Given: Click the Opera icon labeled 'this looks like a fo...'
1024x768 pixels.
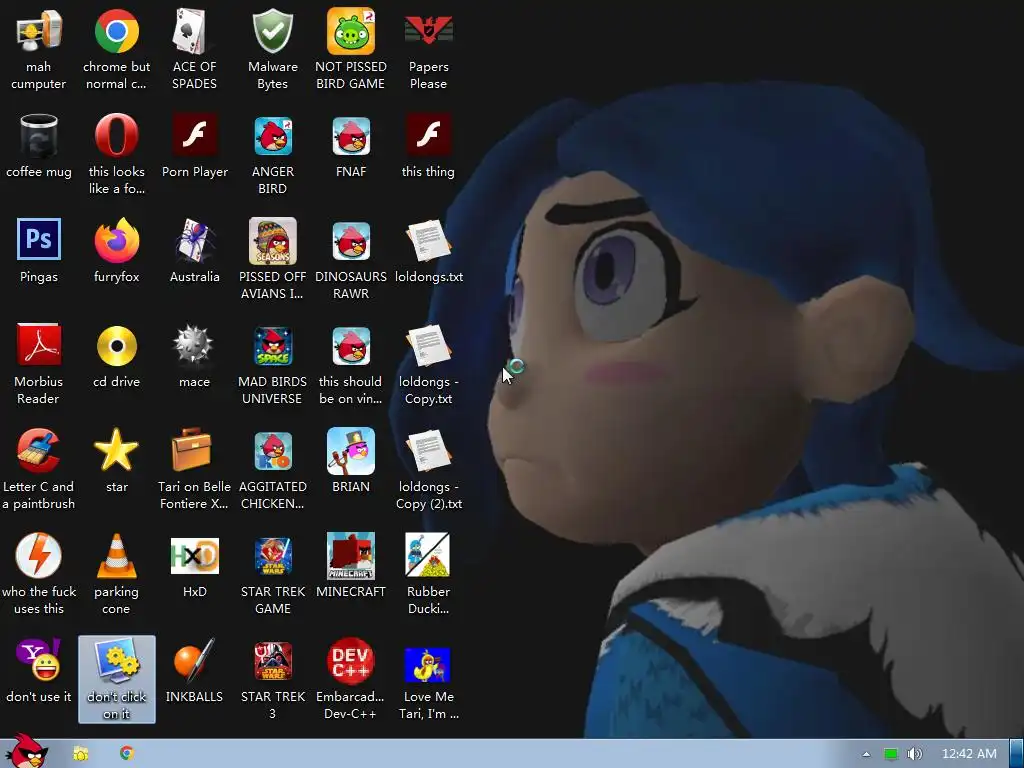Looking at the screenshot, I should [116, 136].
